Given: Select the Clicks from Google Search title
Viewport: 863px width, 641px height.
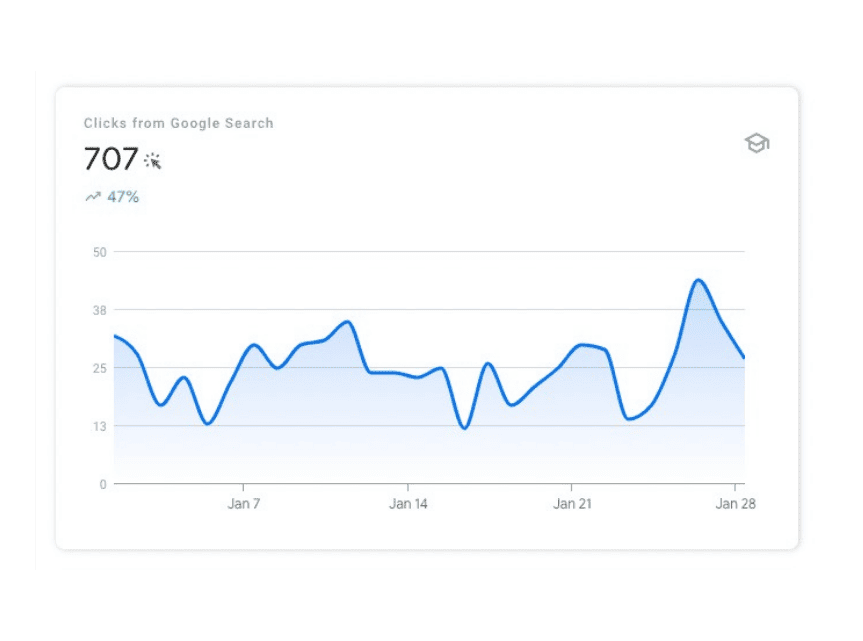Looking at the screenshot, I should (x=178, y=123).
